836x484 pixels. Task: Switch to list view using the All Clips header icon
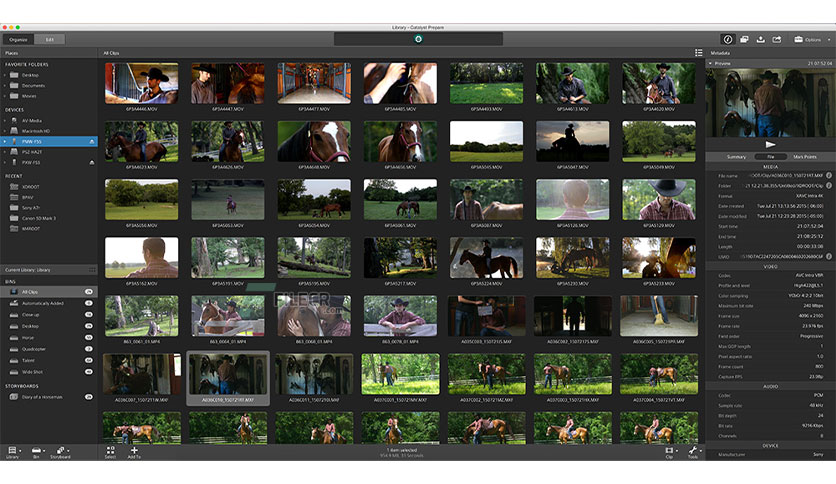(x=698, y=53)
